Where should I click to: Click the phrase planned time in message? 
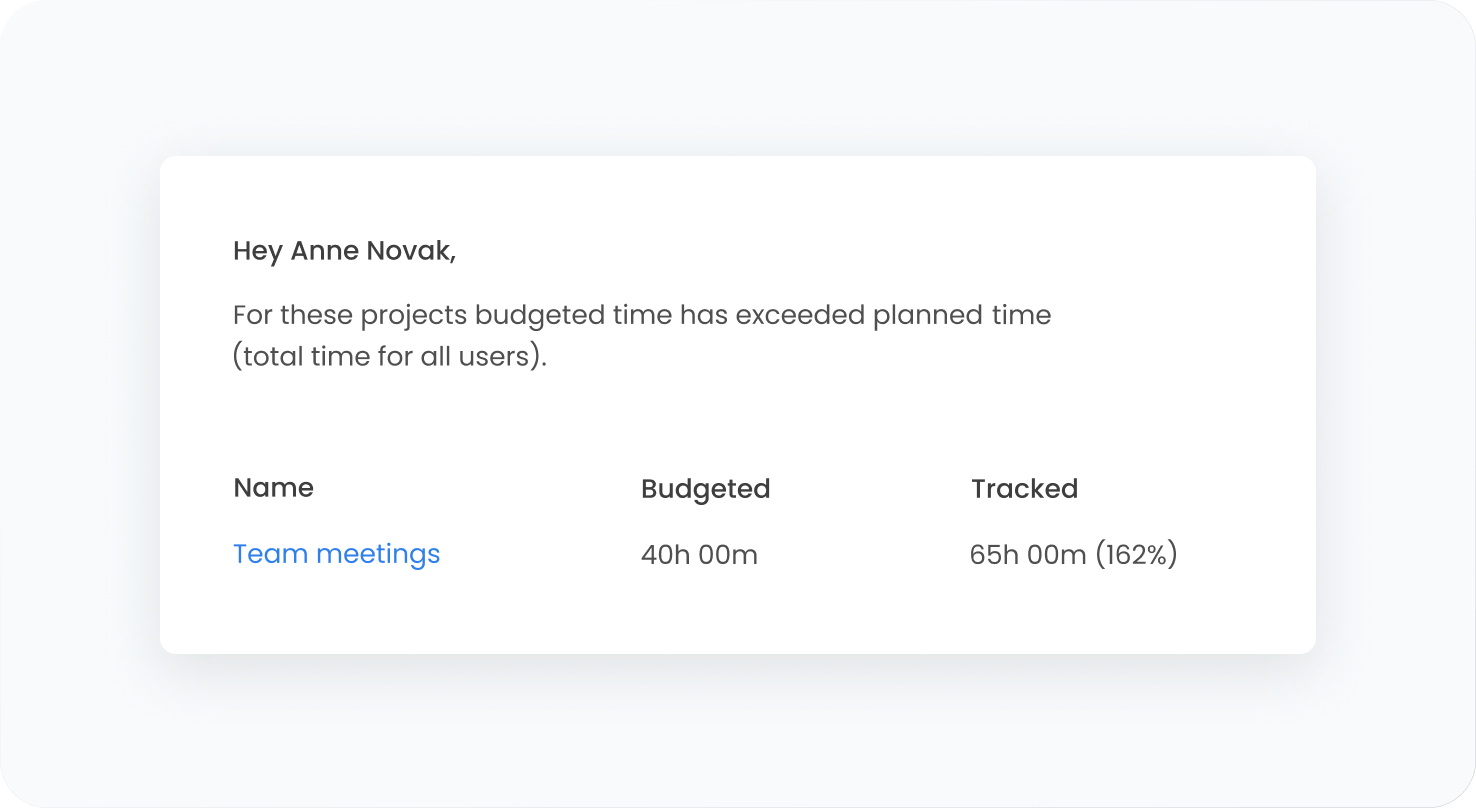point(962,316)
